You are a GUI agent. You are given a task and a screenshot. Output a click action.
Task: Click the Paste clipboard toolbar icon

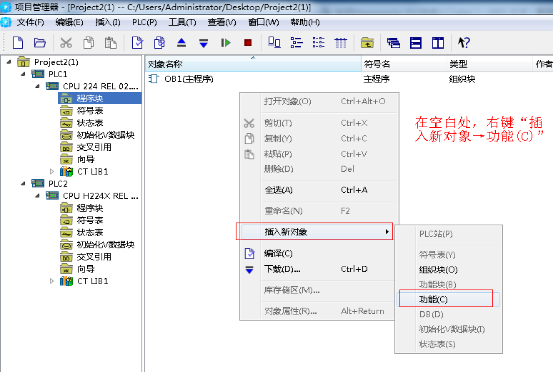111,43
